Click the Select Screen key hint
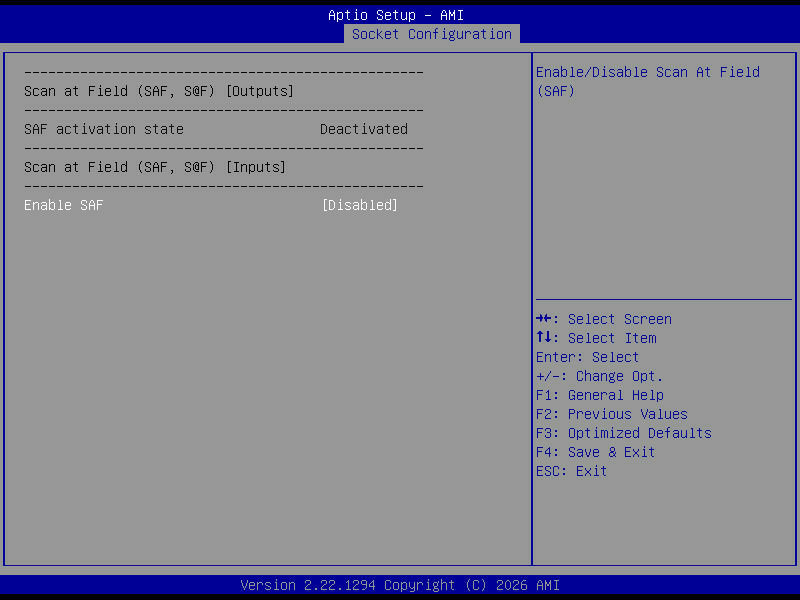The image size is (800, 600). click(604, 319)
